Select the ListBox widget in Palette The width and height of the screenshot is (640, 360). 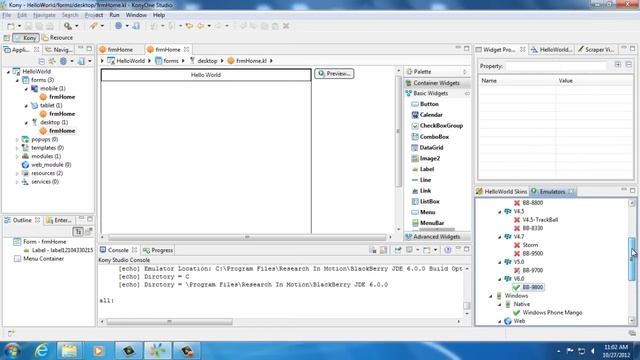[425, 201]
